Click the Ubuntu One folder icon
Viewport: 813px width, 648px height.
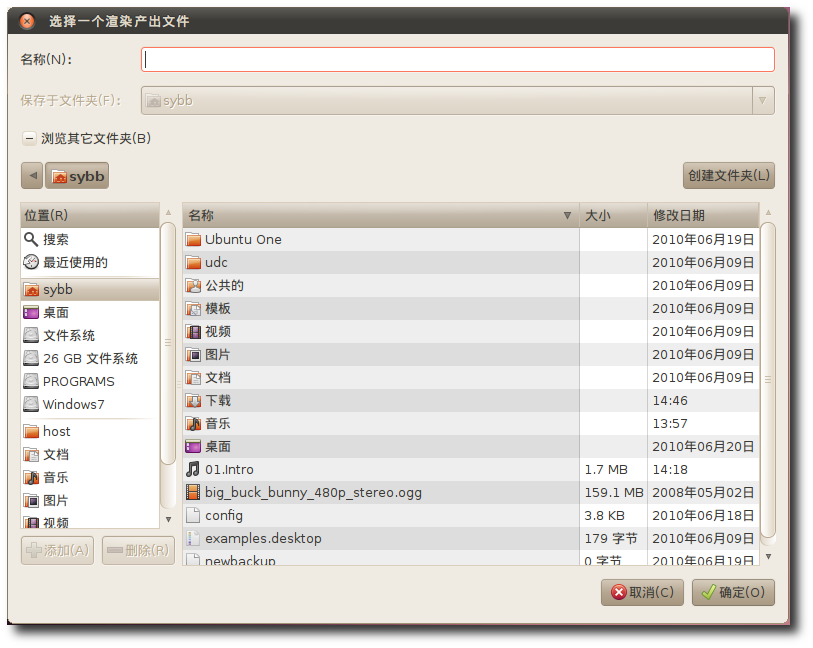[193, 240]
